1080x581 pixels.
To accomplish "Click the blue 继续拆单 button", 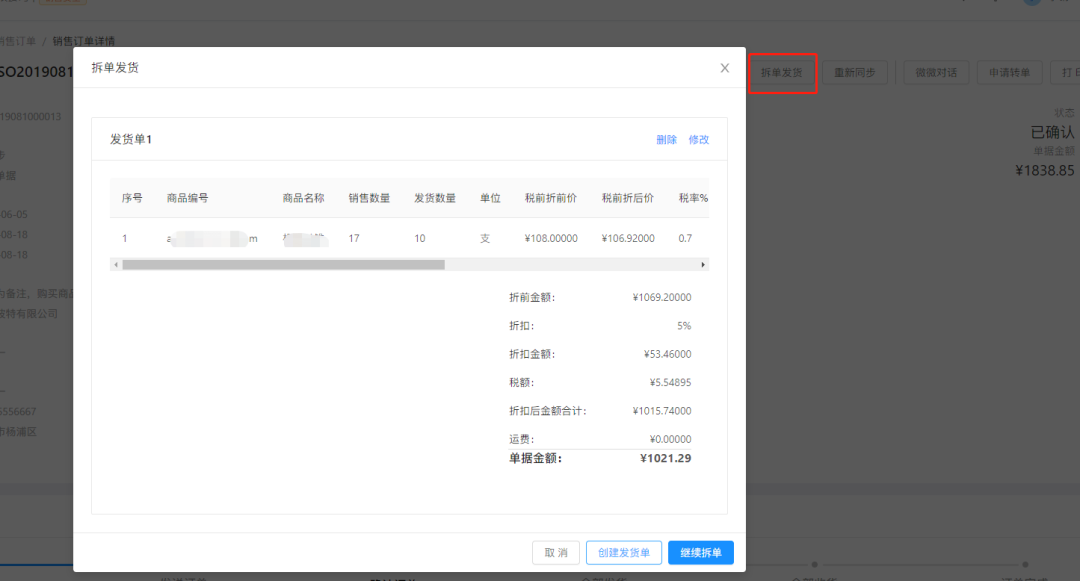I will (x=700, y=553).
